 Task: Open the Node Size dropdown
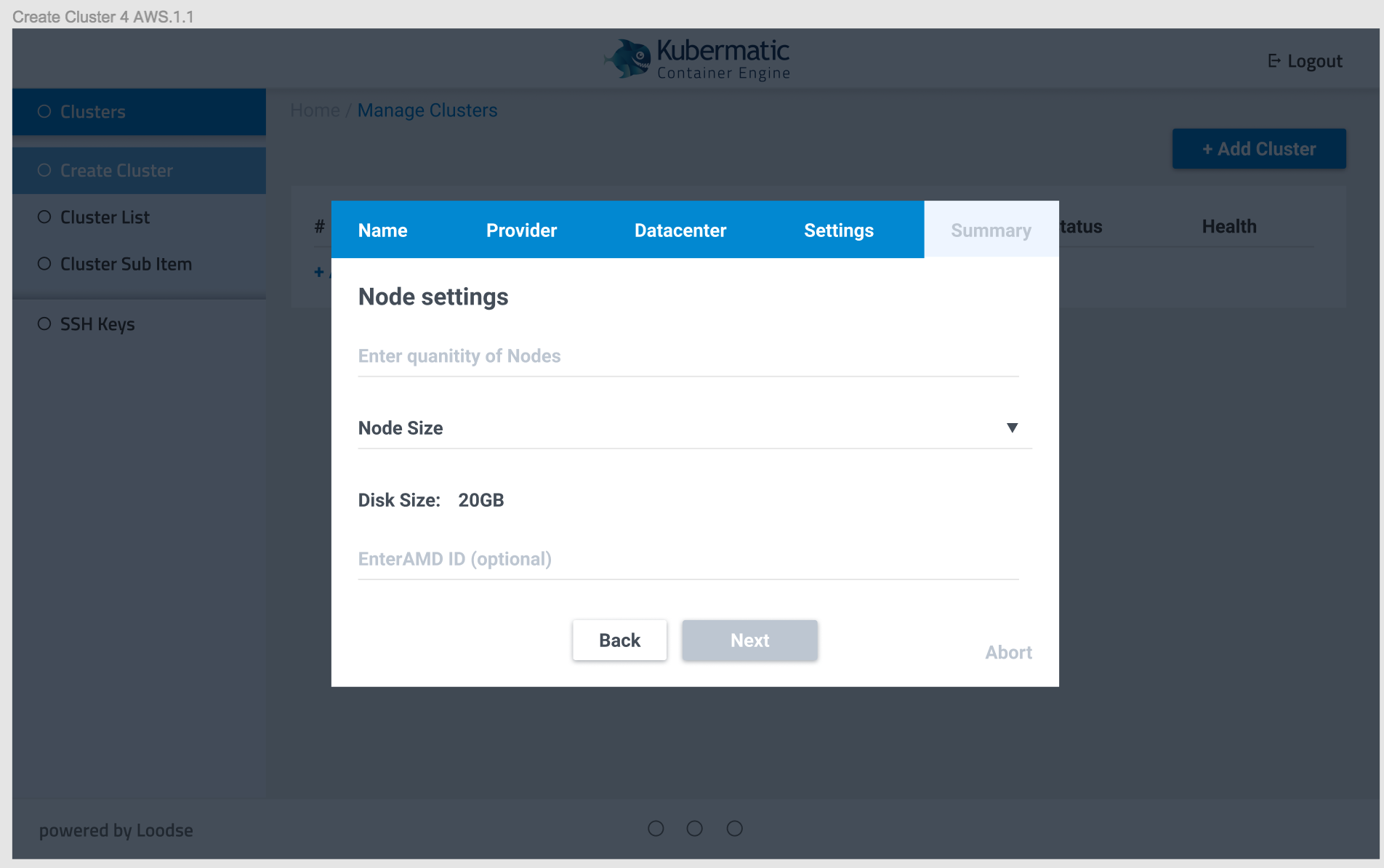pyautogui.click(x=1012, y=428)
